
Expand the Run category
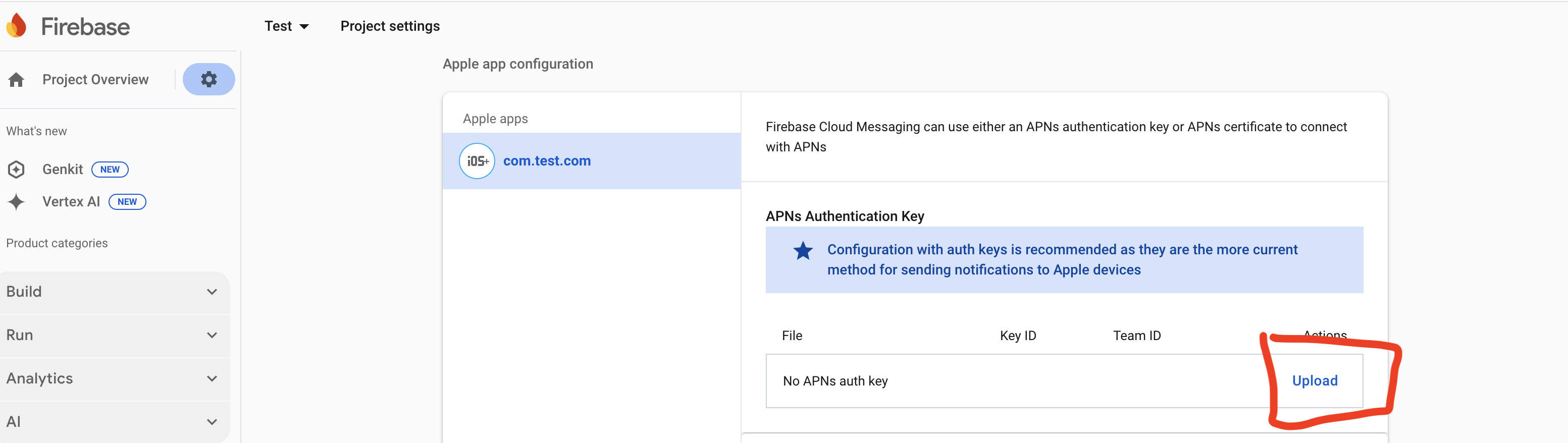click(115, 335)
